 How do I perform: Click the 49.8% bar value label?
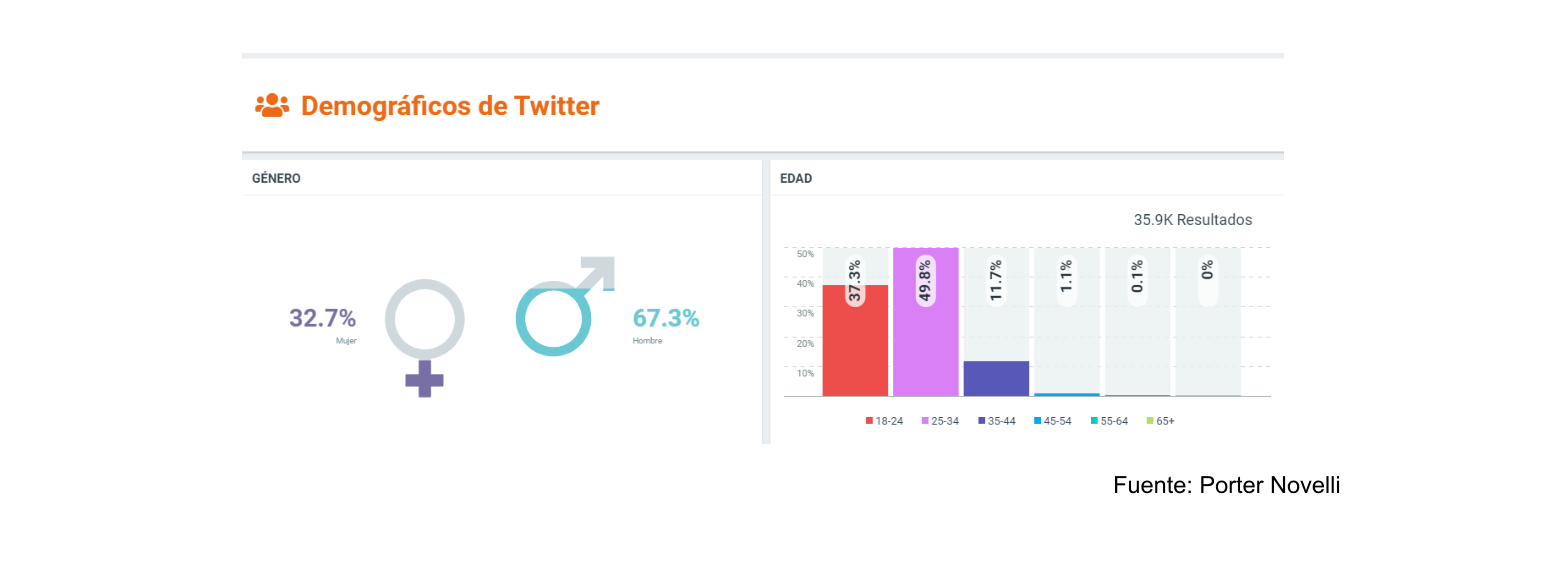pos(926,282)
